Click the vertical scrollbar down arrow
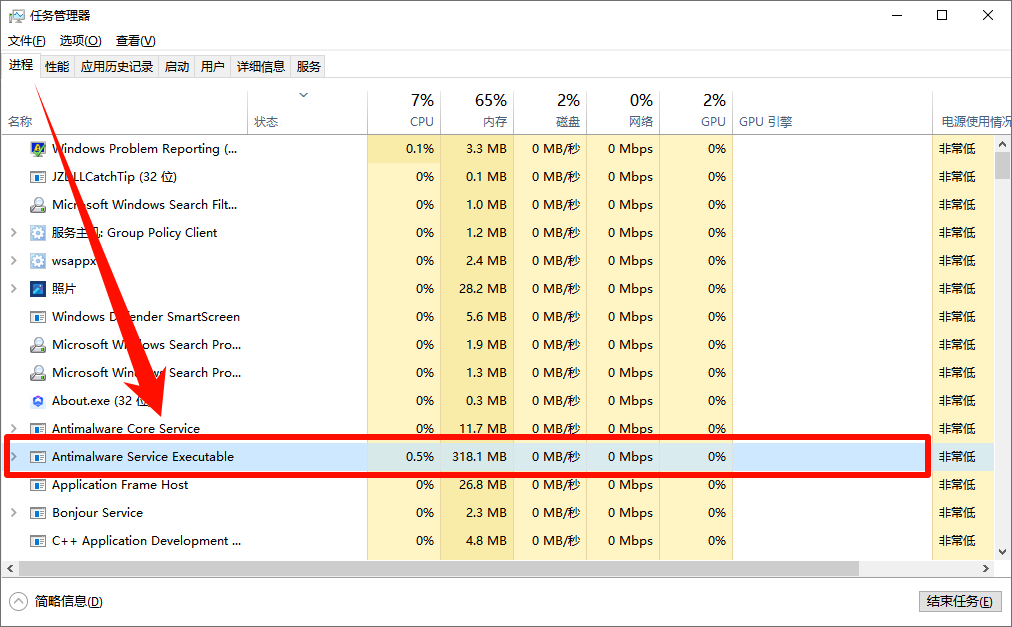Image resolution: width=1012 pixels, height=627 pixels. point(1003,551)
